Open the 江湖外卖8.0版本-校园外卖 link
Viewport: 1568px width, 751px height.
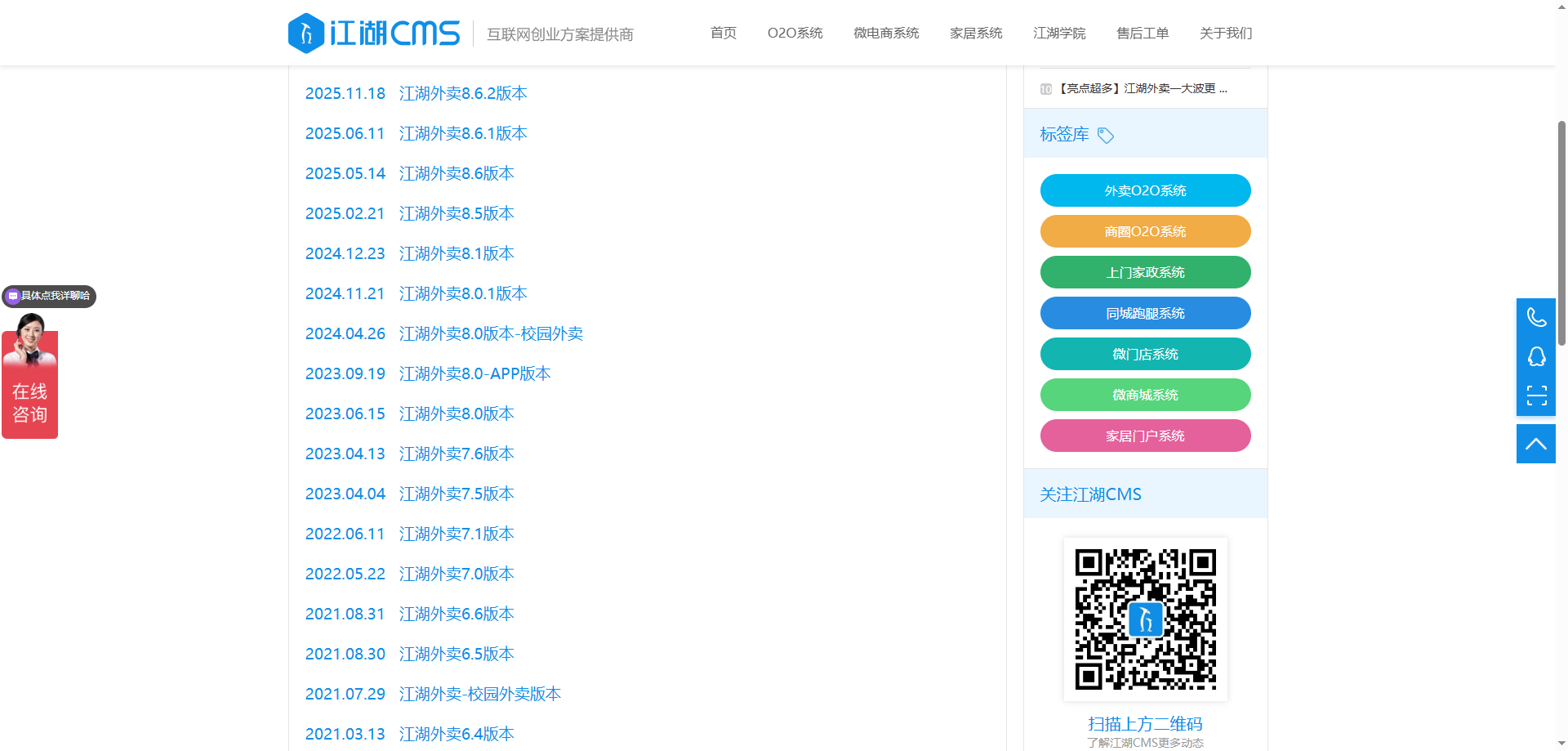click(x=490, y=334)
